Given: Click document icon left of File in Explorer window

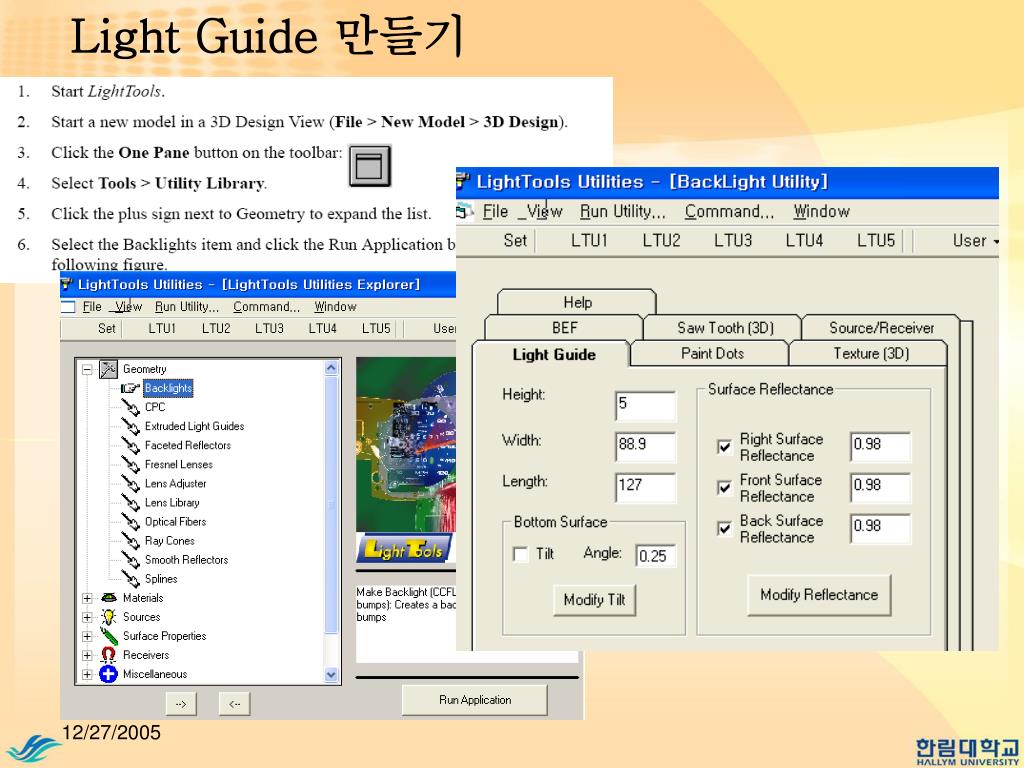Looking at the screenshot, I should click(x=68, y=307).
